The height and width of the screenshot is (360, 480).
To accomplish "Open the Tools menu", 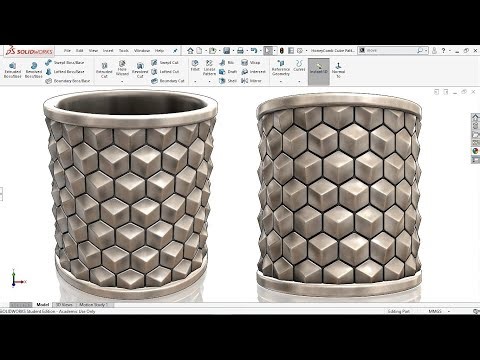I will [124, 51].
